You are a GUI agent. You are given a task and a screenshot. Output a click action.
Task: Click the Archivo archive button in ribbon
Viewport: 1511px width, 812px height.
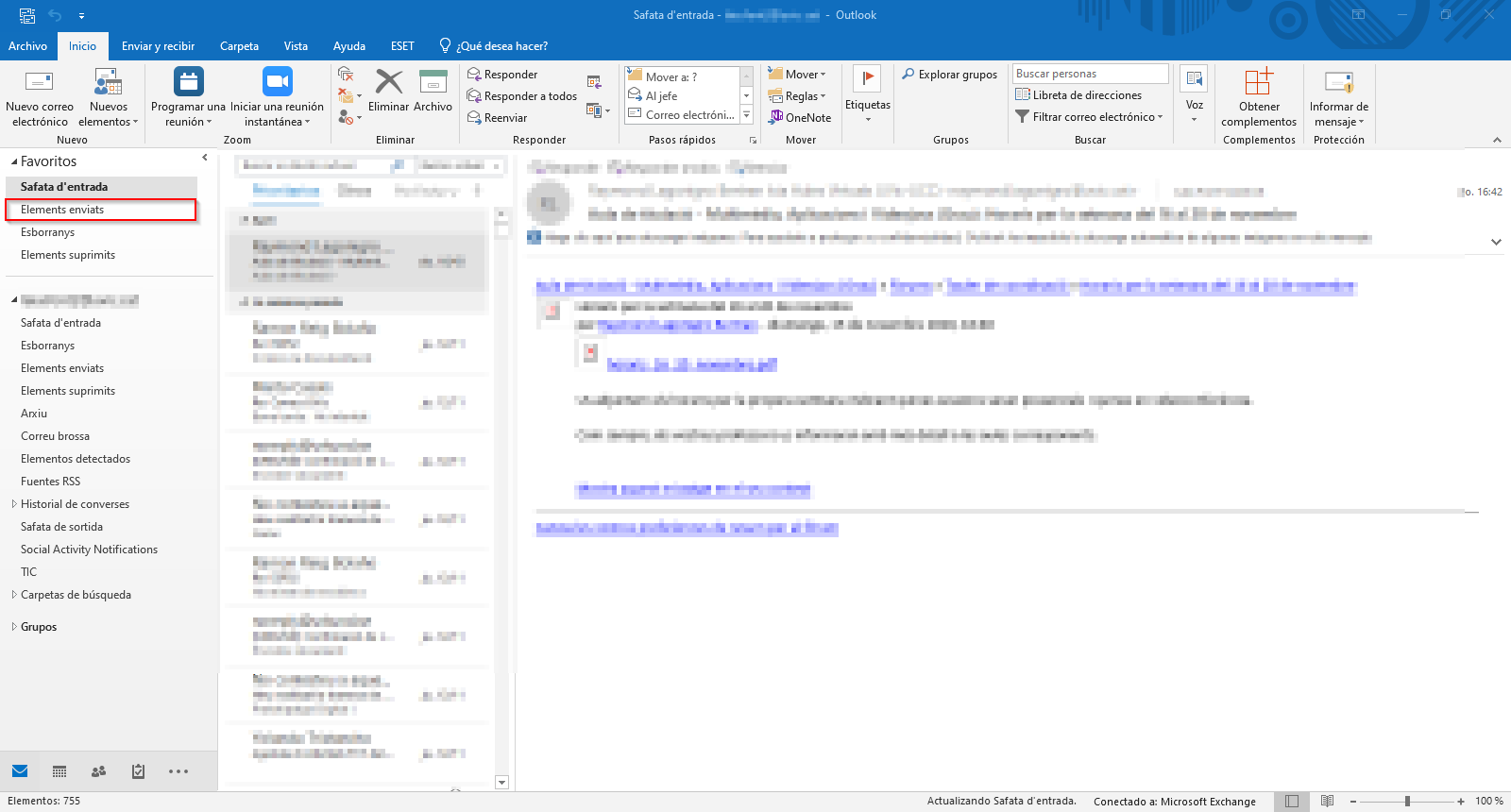[433, 82]
